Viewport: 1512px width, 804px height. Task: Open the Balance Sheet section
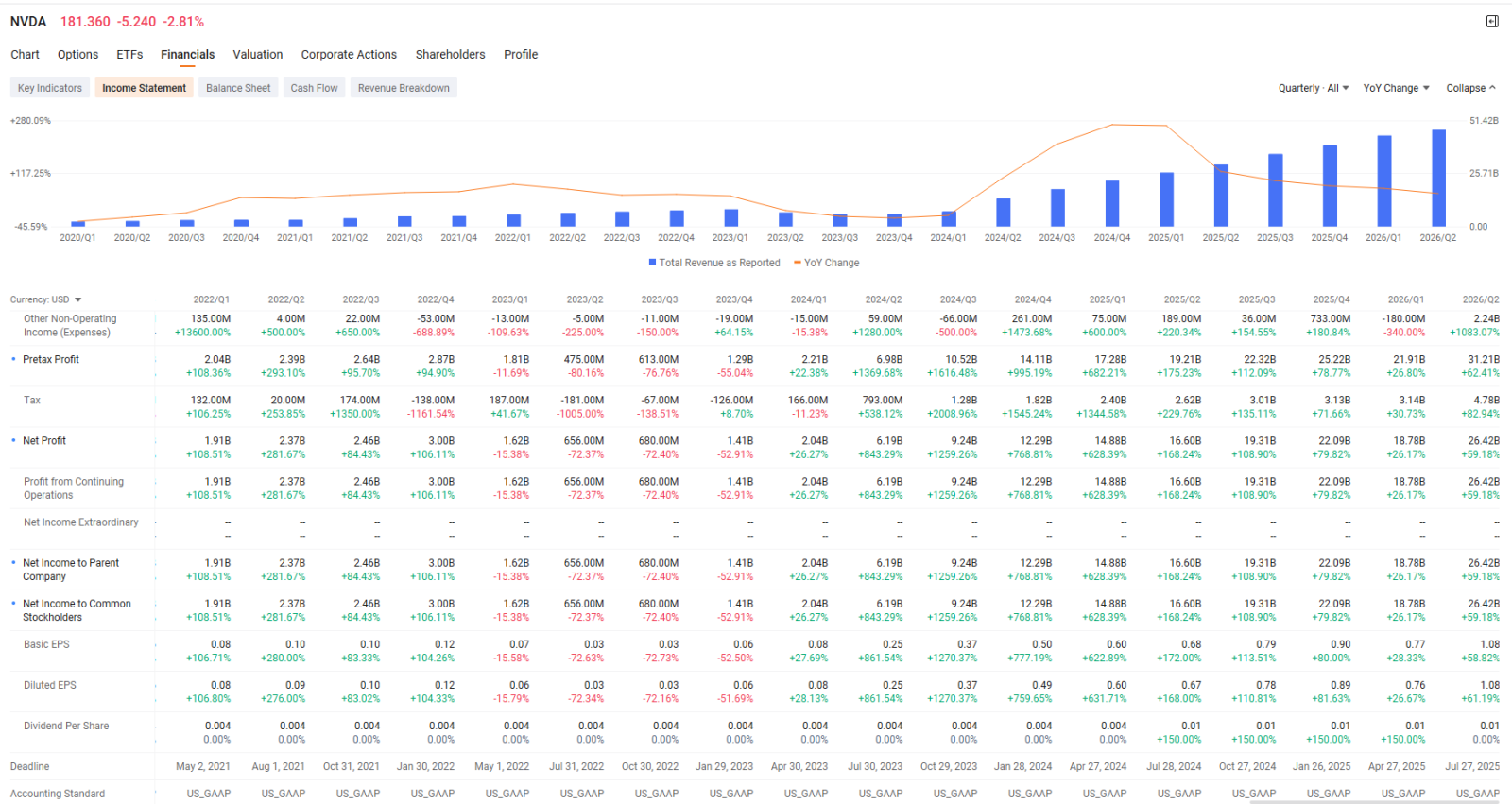tap(238, 88)
